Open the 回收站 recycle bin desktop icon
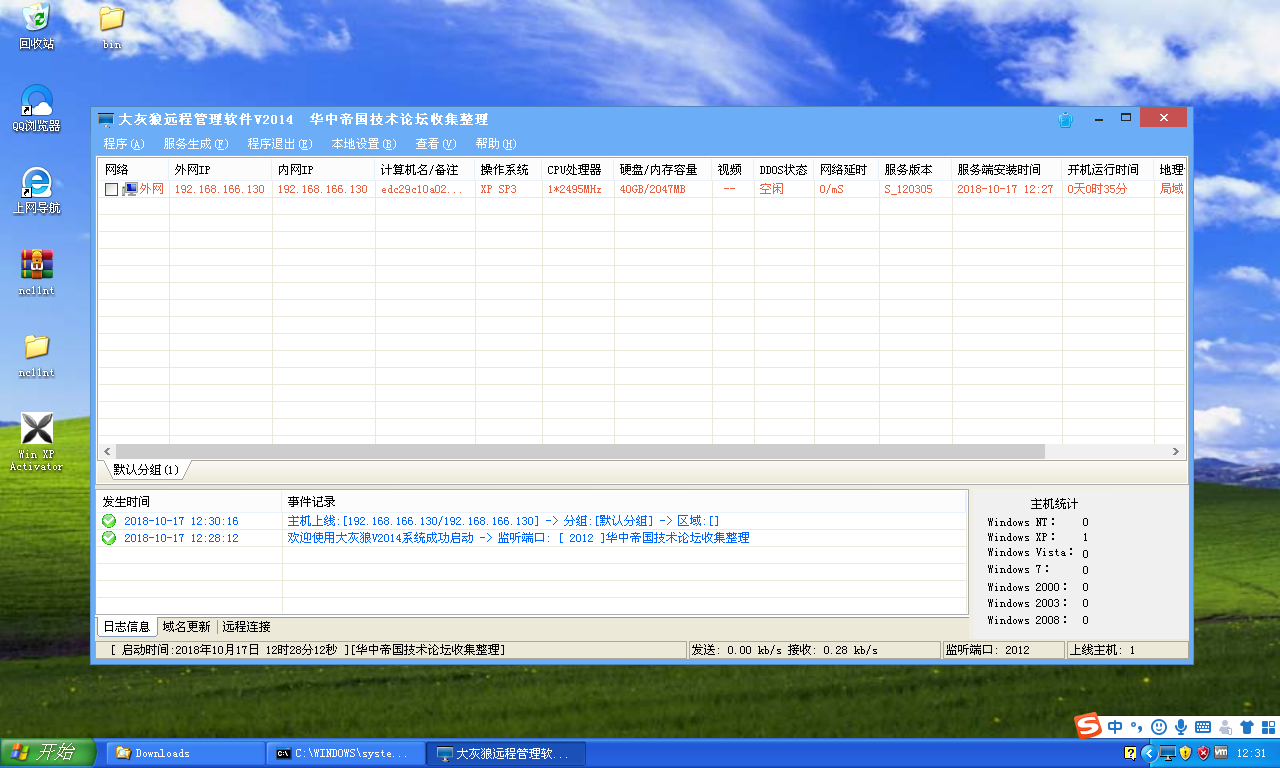 [36, 26]
